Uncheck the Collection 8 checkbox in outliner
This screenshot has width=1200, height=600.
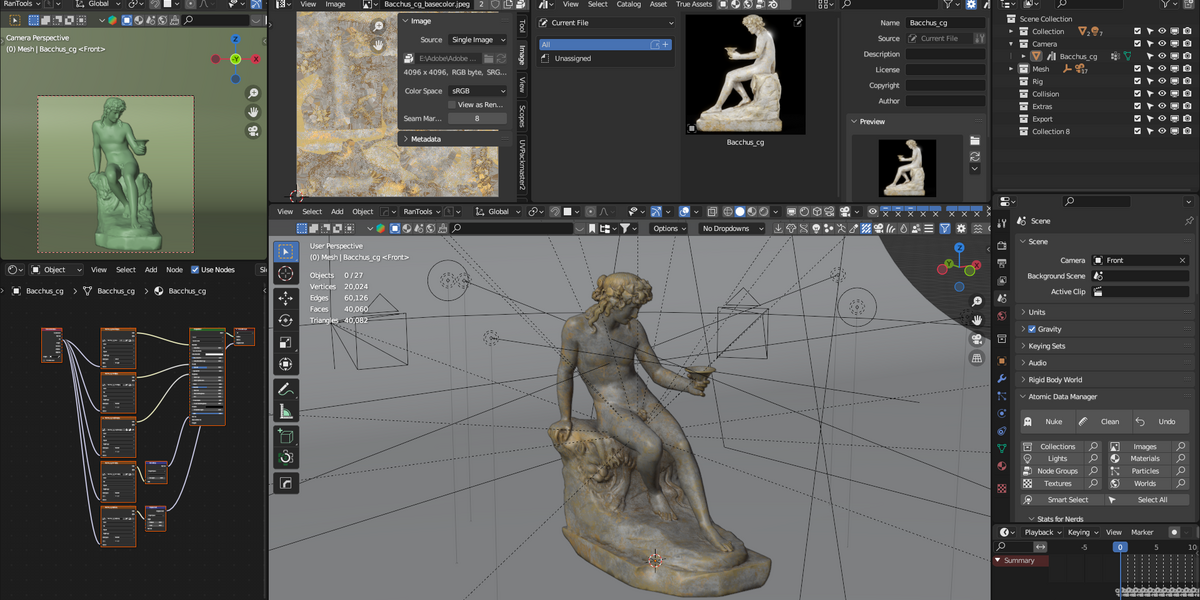pos(1137,131)
